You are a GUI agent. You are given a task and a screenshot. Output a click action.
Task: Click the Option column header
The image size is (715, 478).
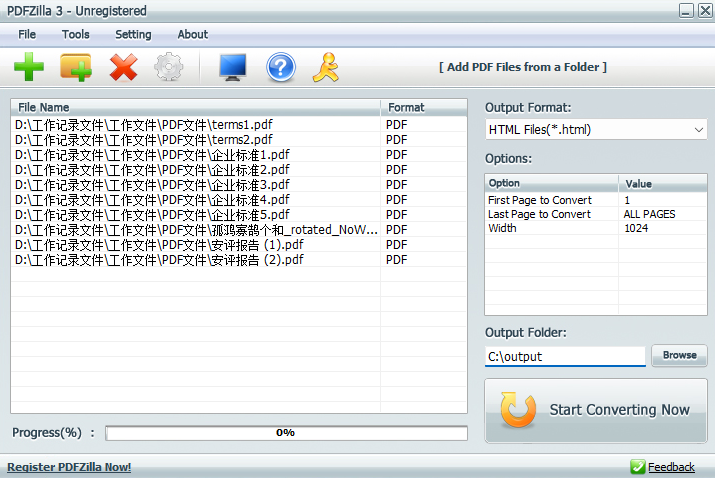(x=552, y=183)
